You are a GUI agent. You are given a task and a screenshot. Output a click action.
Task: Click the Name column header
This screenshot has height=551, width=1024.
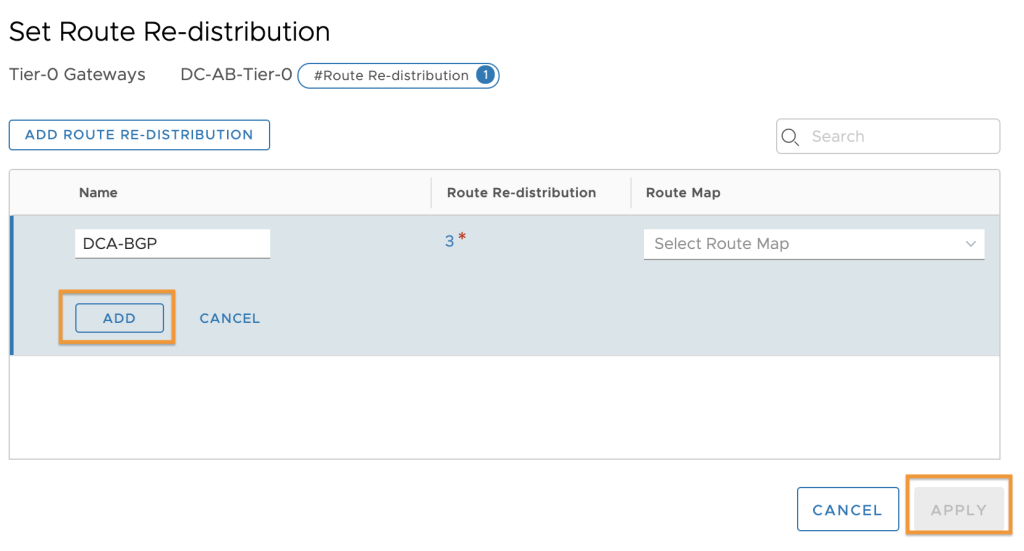(98, 192)
